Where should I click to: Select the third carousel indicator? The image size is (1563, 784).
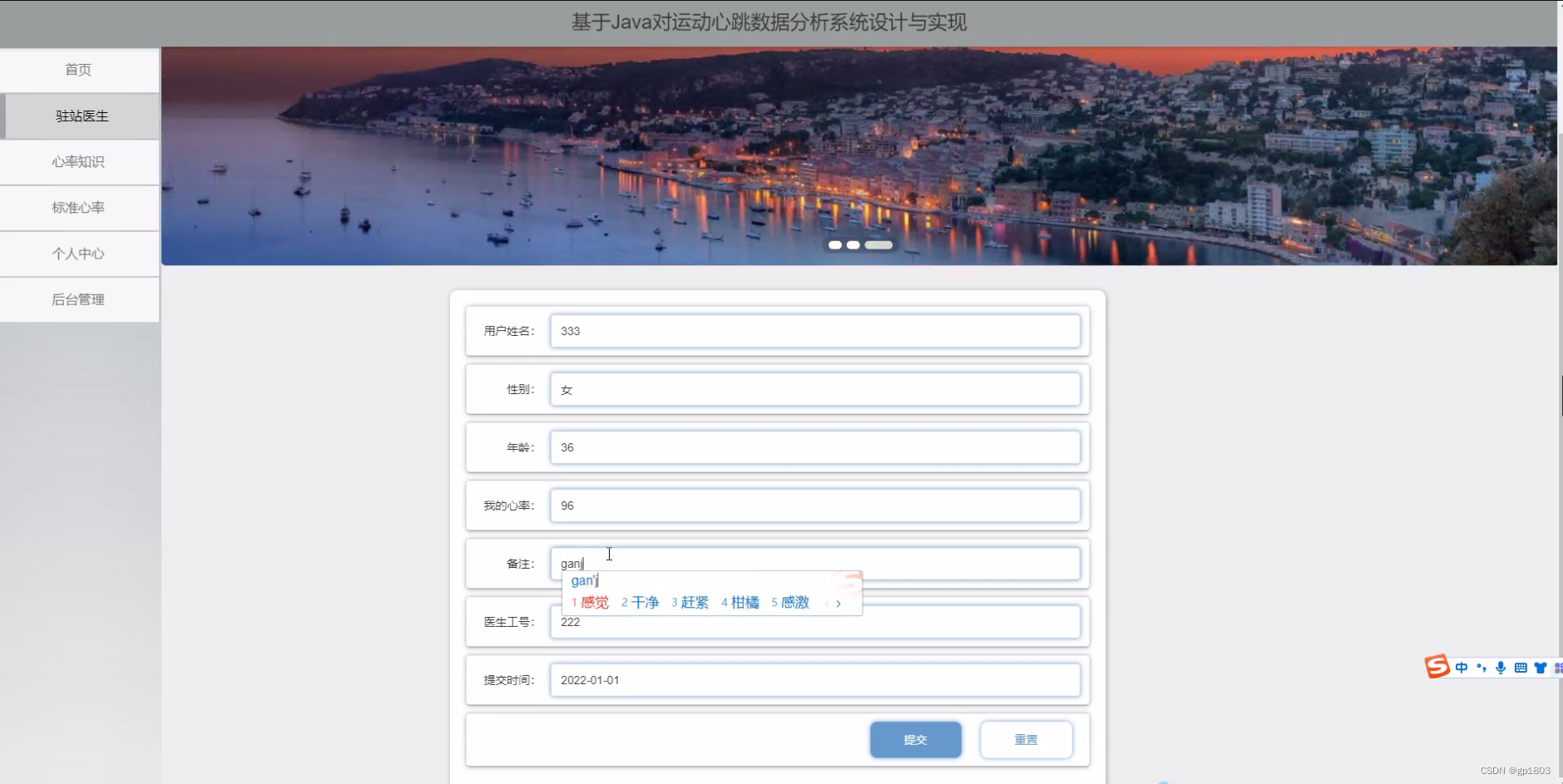click(x=879, y=245)
